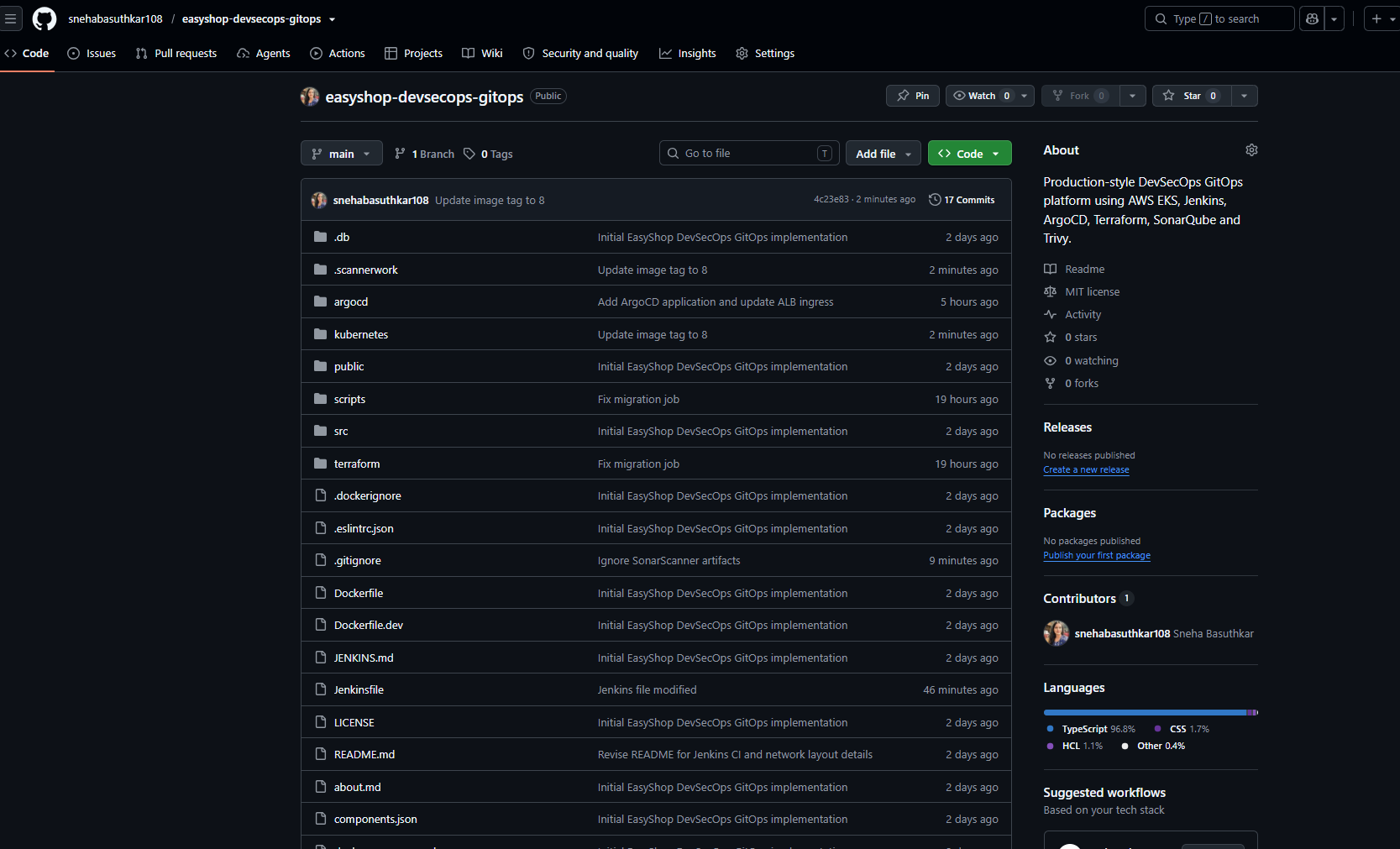This screenshot has height=849, width=1400.
Task: Open the green Code dropdown
Action: coord(970,154)
